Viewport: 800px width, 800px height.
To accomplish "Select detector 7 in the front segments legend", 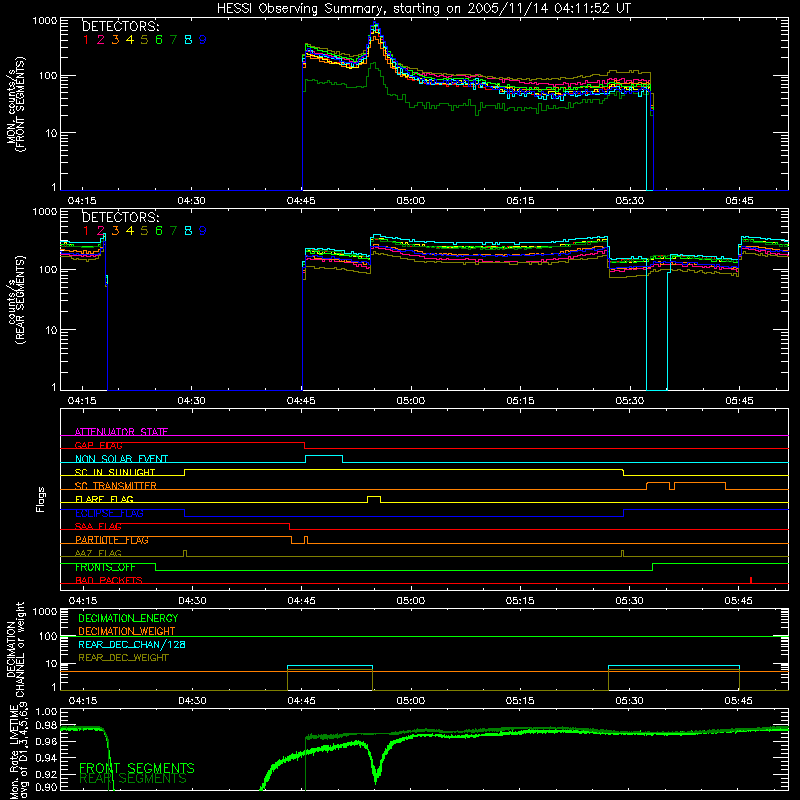I will pos(173,40).
